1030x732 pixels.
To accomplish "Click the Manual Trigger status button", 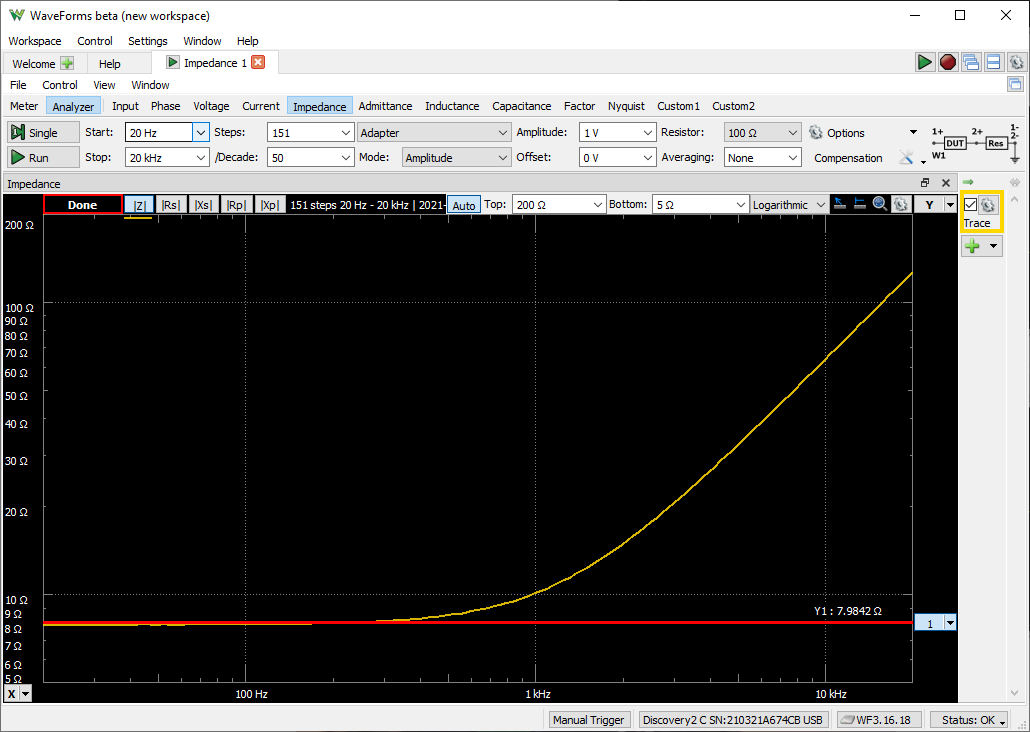I will 589,720.
